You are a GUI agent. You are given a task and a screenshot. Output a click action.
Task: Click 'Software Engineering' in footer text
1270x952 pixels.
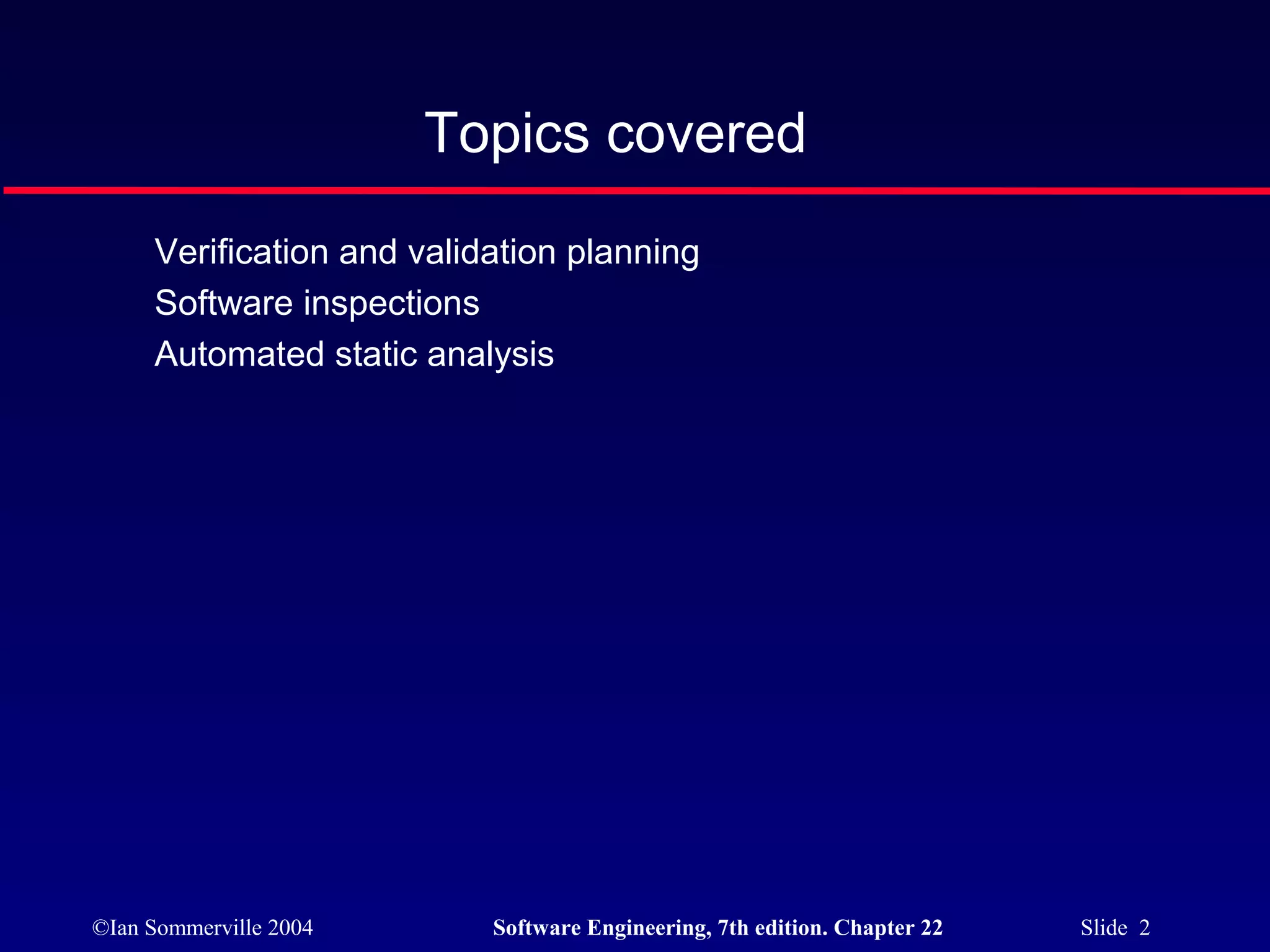tap(600, 928)
